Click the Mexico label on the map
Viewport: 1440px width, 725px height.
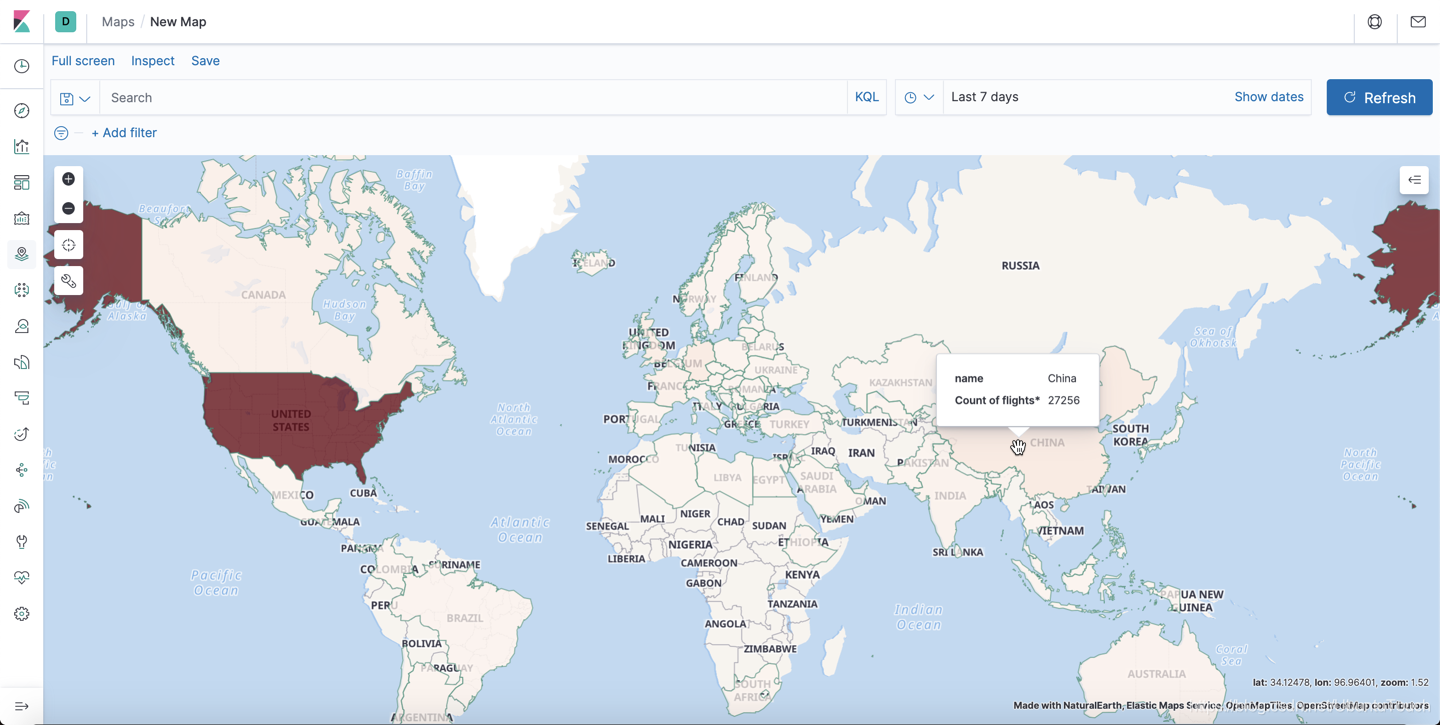(x=293, y=495)
